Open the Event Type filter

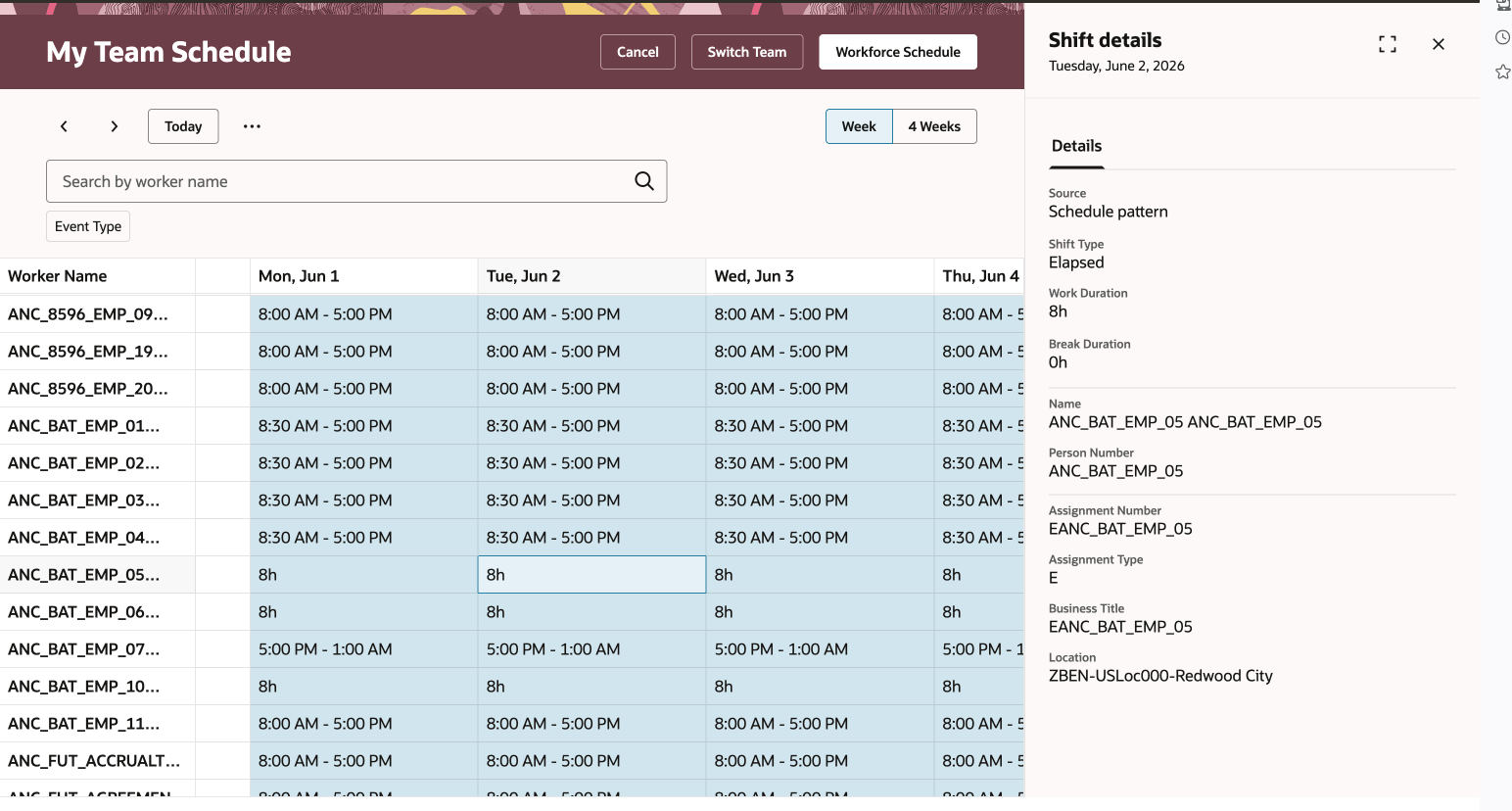(x=88, y=226)
